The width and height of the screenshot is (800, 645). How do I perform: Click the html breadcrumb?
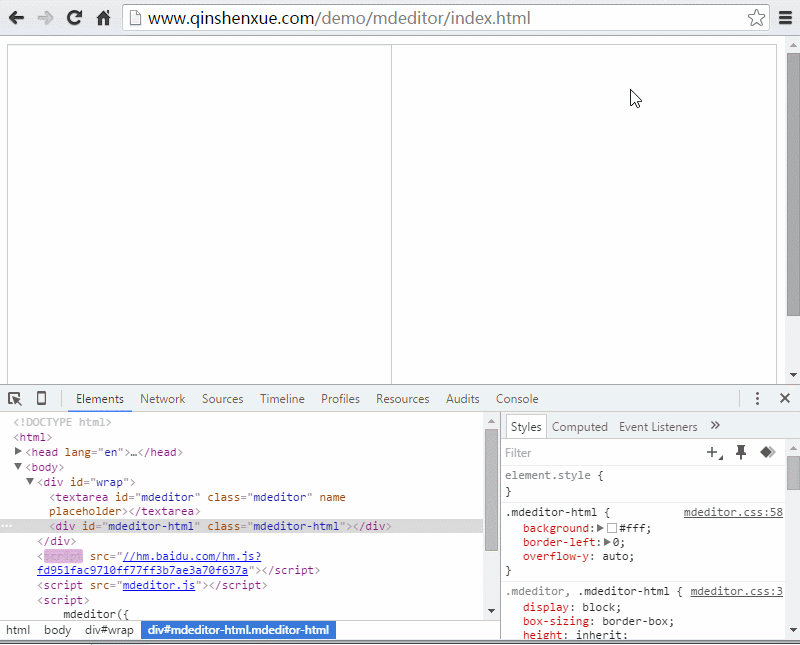[18, 630]
